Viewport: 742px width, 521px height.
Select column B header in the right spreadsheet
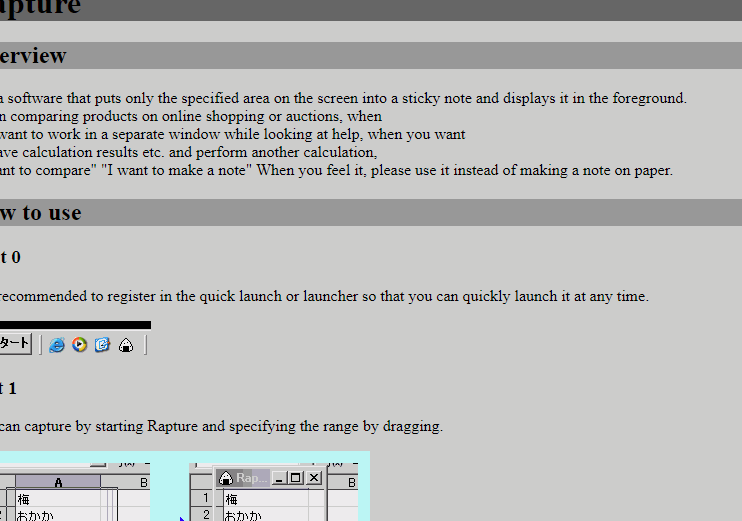pos(343,482)
